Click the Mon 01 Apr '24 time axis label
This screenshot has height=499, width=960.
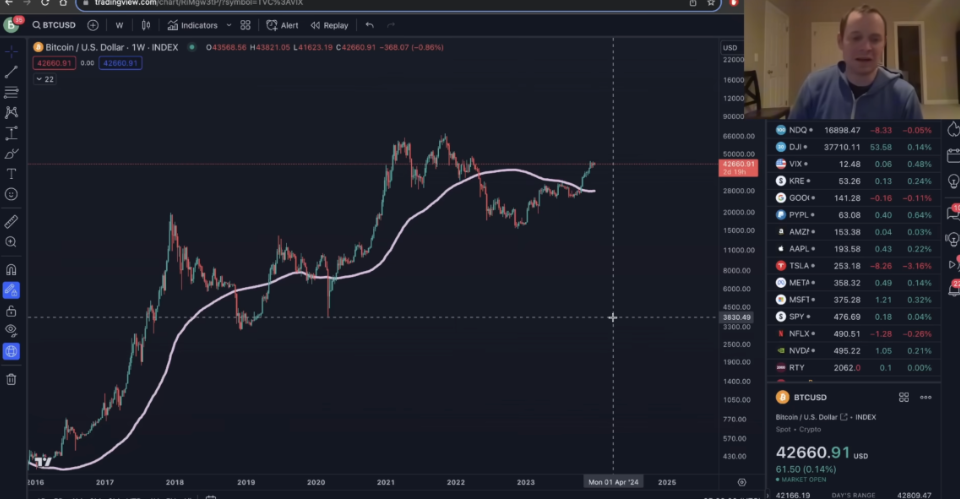coord(613,482)
